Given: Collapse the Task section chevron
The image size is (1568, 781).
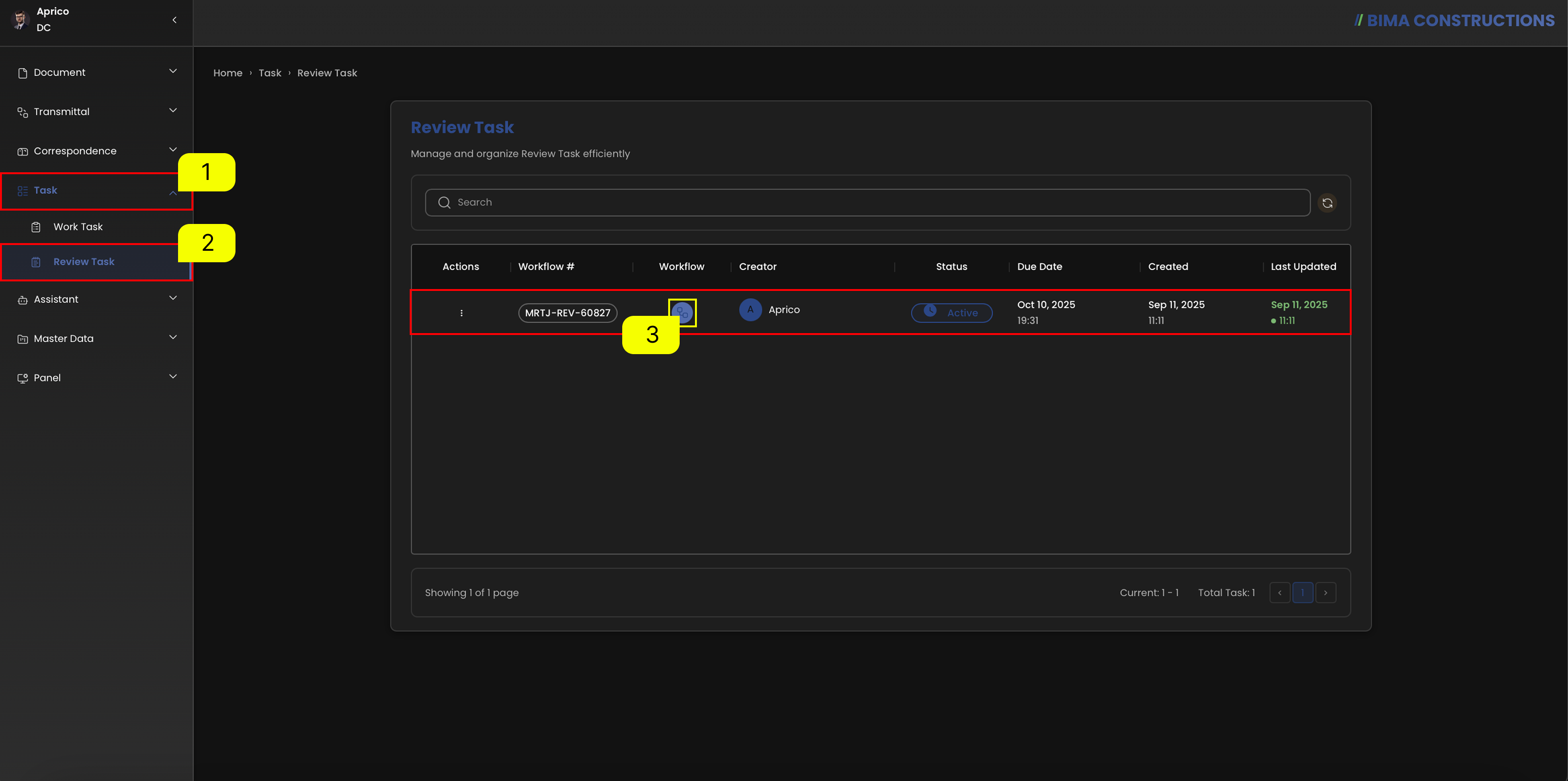Looking at the screenshot, I should coord(173,193).
